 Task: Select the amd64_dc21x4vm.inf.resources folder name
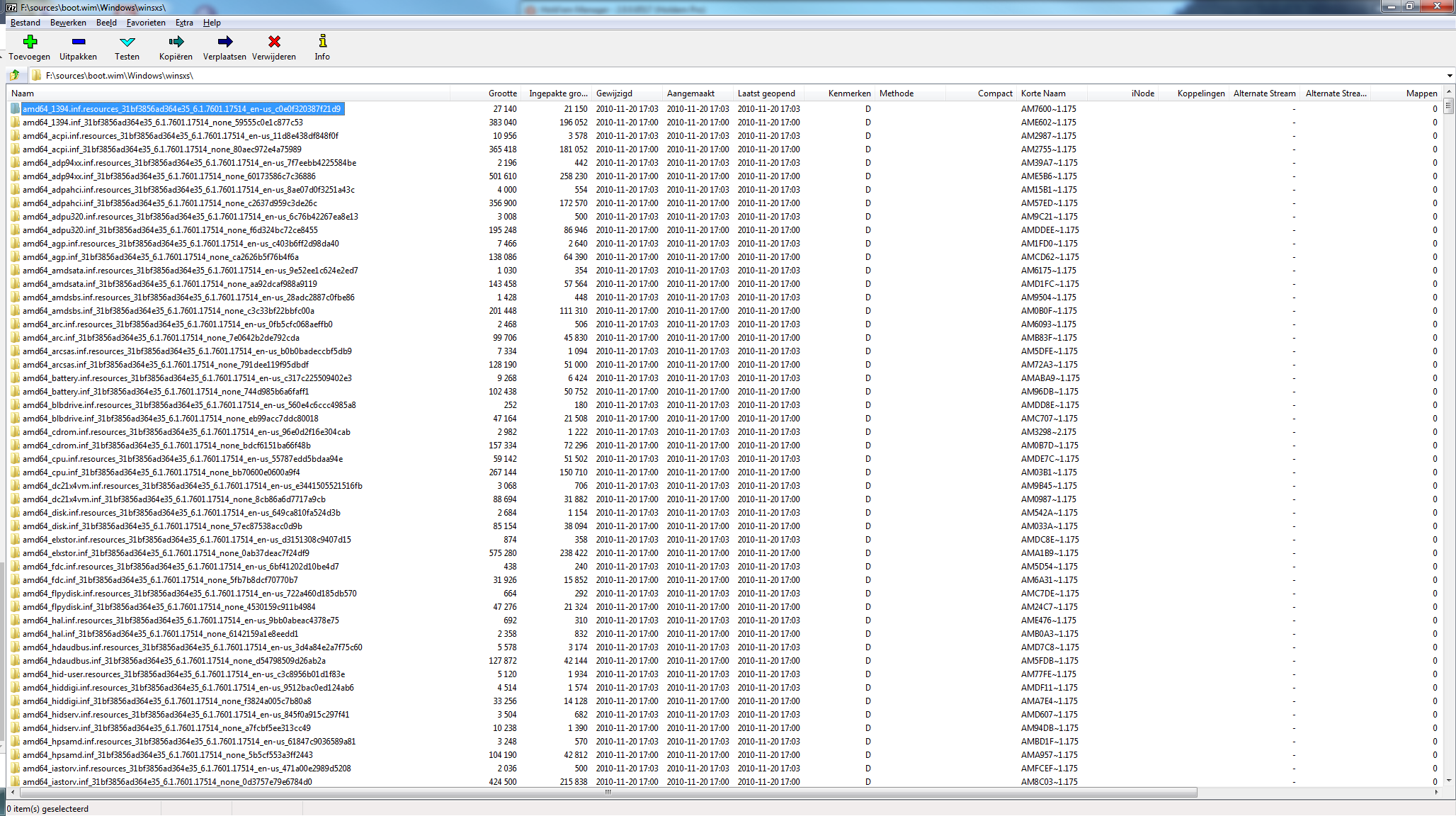(x=193, y=486)
